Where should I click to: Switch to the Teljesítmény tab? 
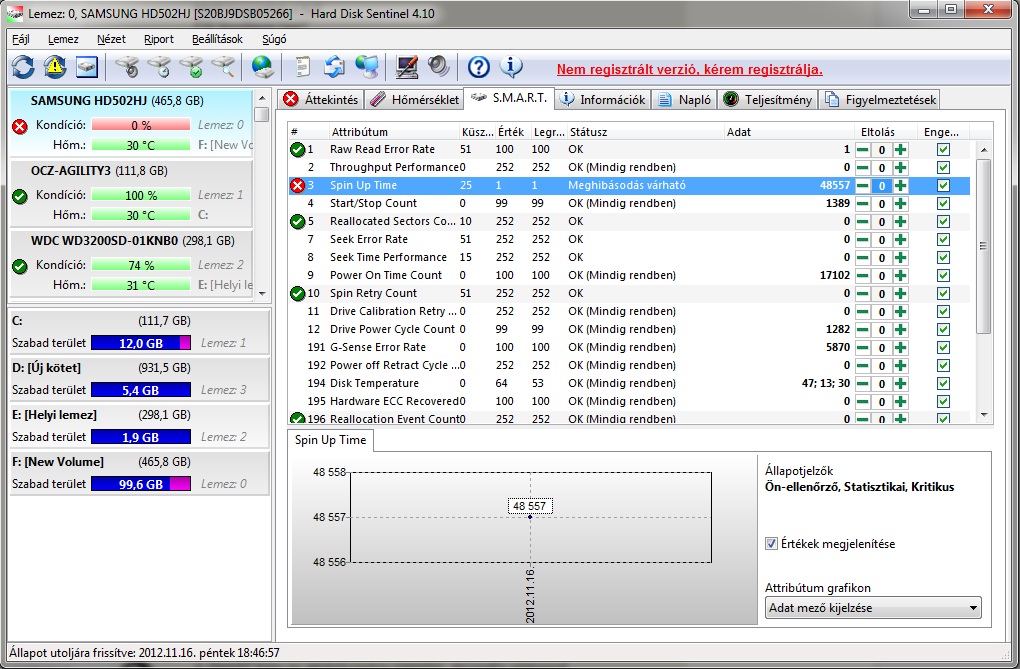tap(768, 100)
